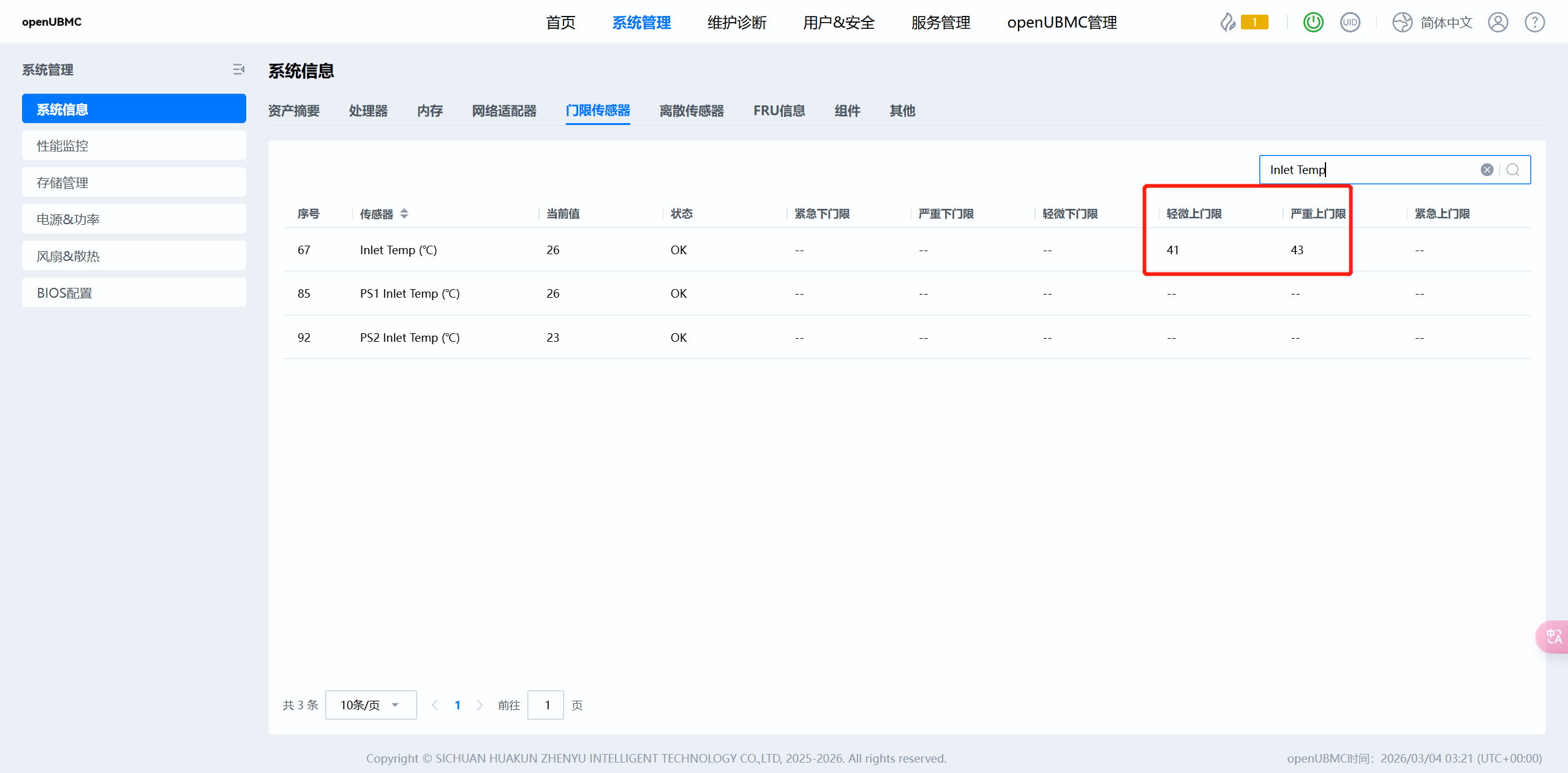
Task: Sort the table by 传感器 column
Action: coord(404,214)
